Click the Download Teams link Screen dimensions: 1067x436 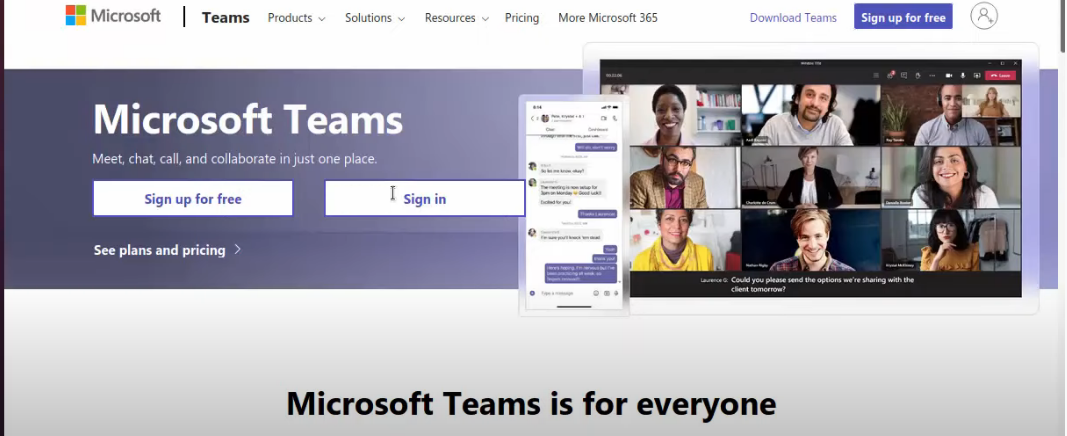793,18
